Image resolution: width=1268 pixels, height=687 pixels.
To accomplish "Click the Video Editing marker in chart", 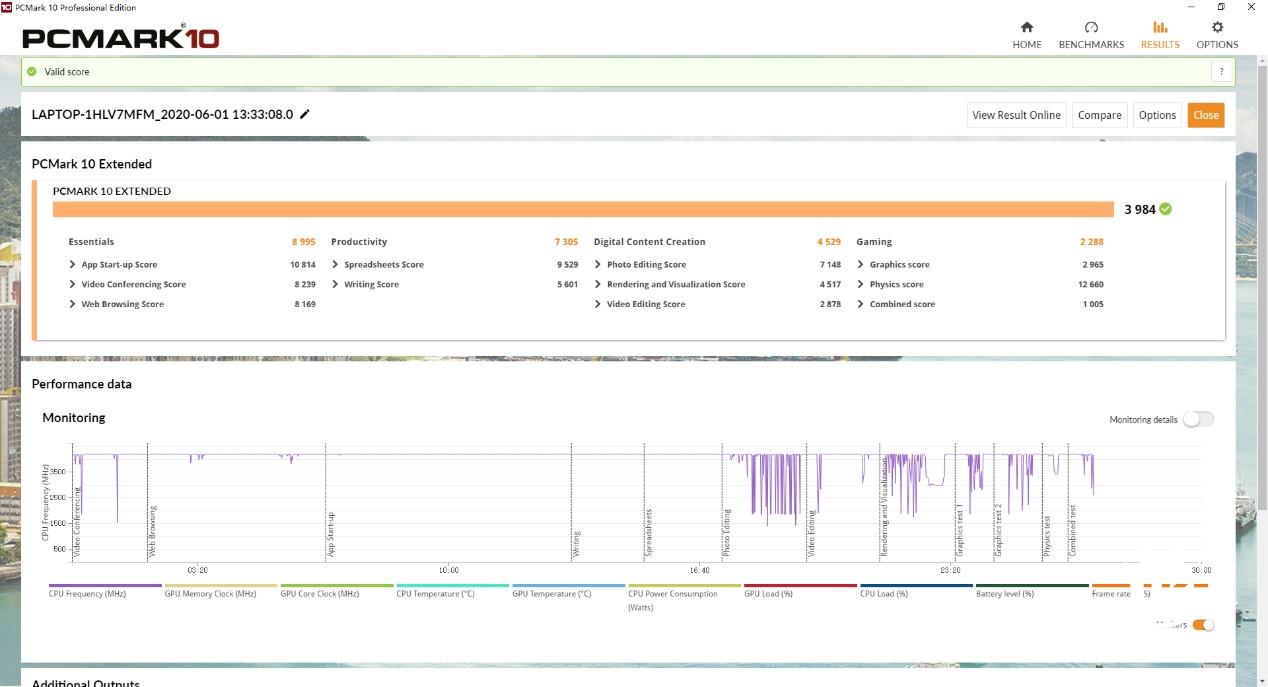I will [812, 533].
